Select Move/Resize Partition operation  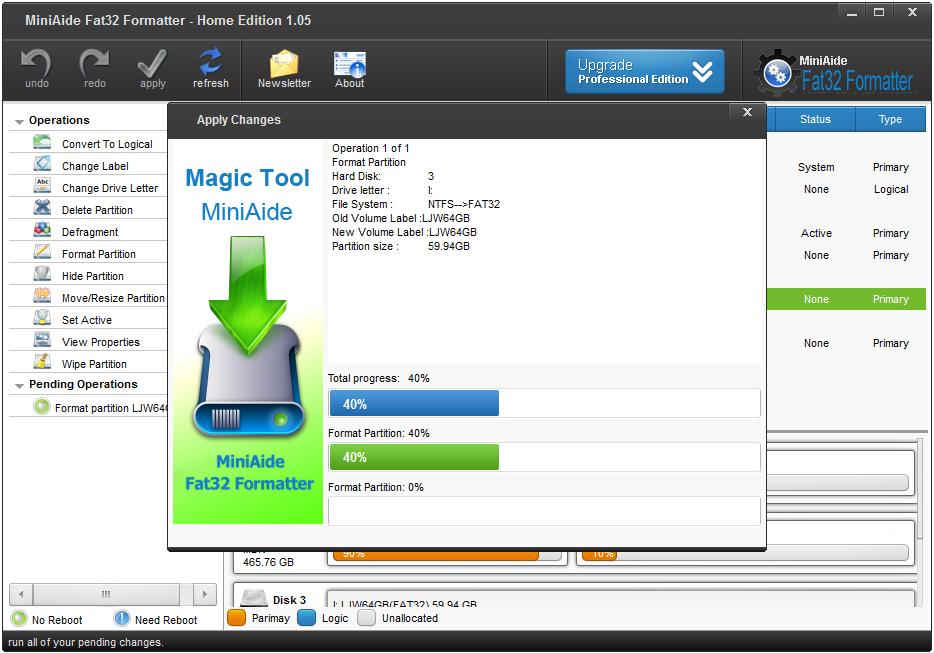pyautogui.click(x=113, y=298)
